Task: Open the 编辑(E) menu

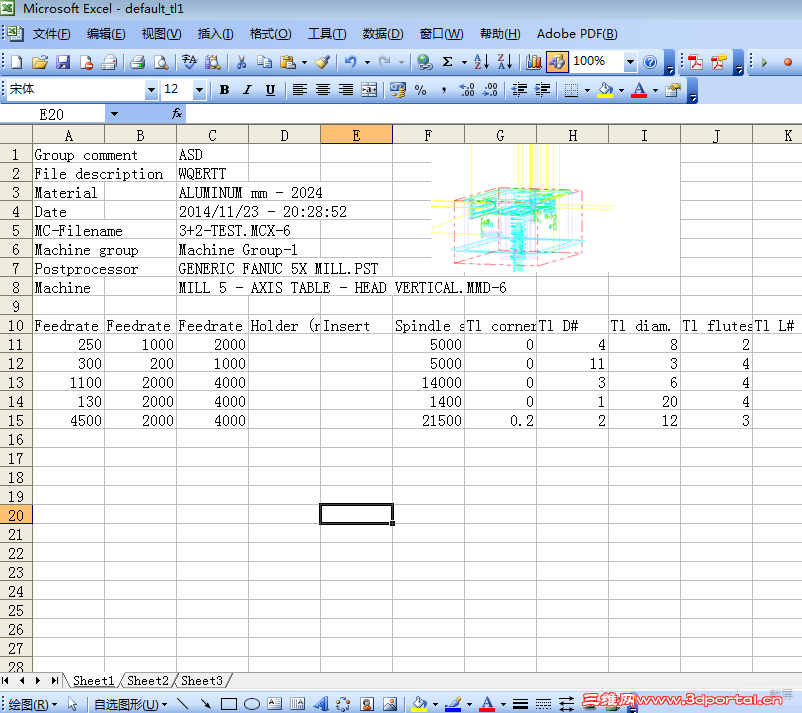Action: [x=106, y=34]
